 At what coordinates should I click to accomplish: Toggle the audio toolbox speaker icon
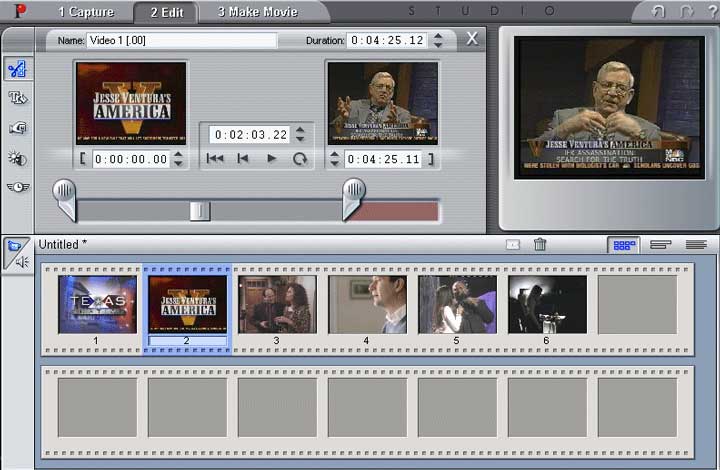[22, 262]
